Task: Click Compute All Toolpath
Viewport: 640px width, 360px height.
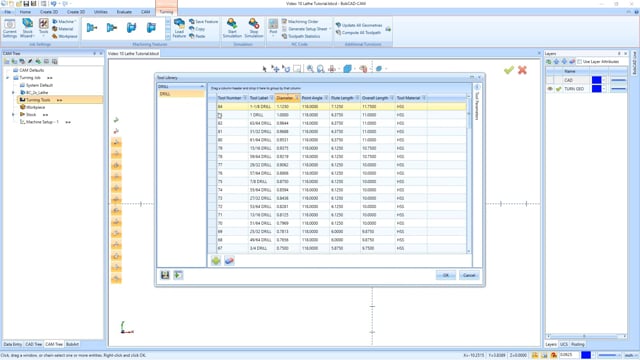Action: coord(358,32)
